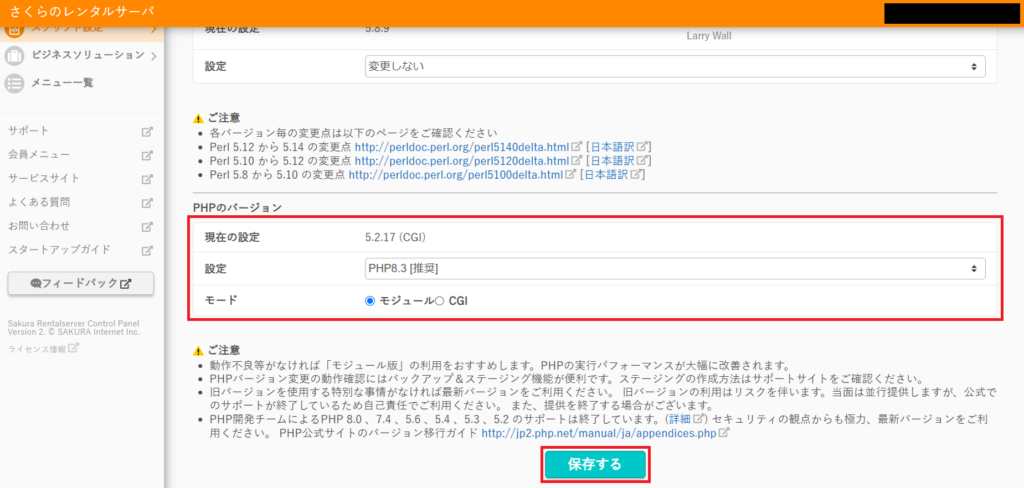1024x488 pixels.
Task: Click the external-link icon next to スタートアップガイド
Action: click(x=148, y=250)
